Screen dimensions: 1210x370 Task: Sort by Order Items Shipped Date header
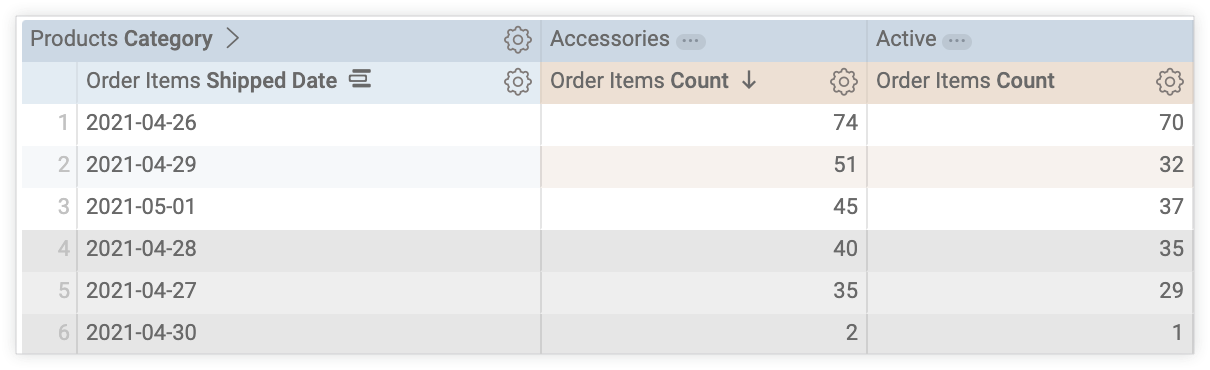[x=212, y=81]
